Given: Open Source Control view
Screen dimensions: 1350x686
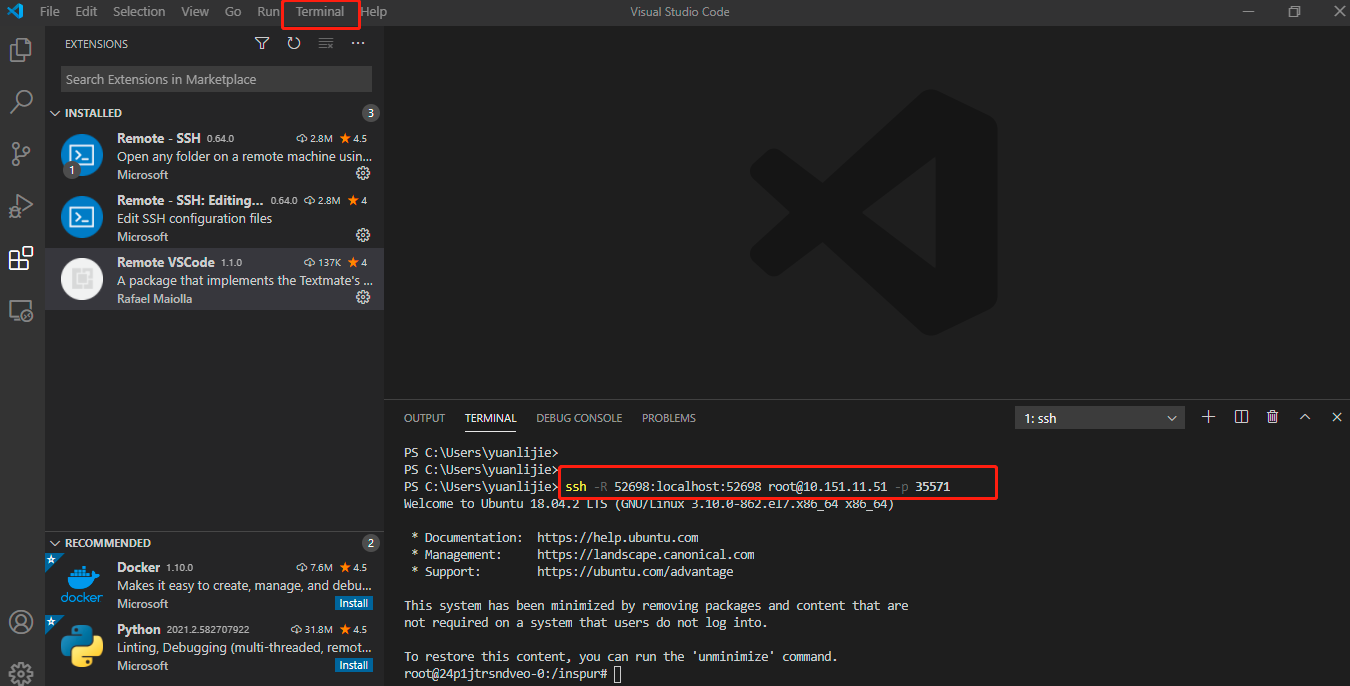Looking at the screenshot, I should [21, 153].
